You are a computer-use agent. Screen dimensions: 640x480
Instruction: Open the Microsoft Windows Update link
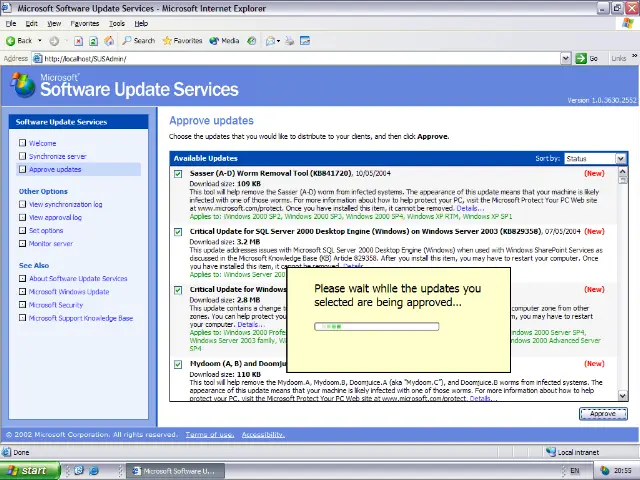pos(69,292)
